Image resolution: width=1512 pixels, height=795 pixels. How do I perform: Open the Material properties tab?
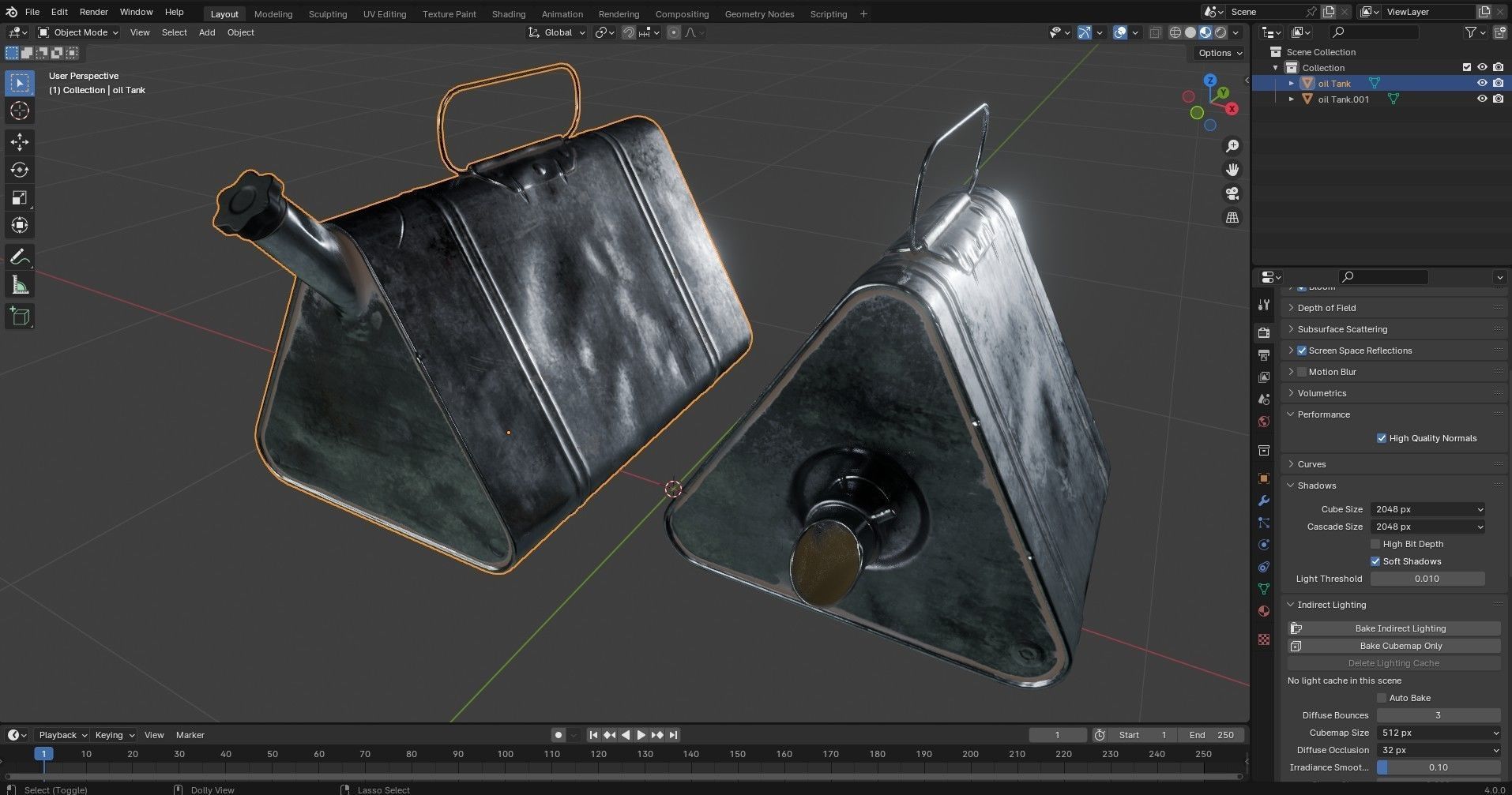pyautogui.click(x=1264, y=611)
